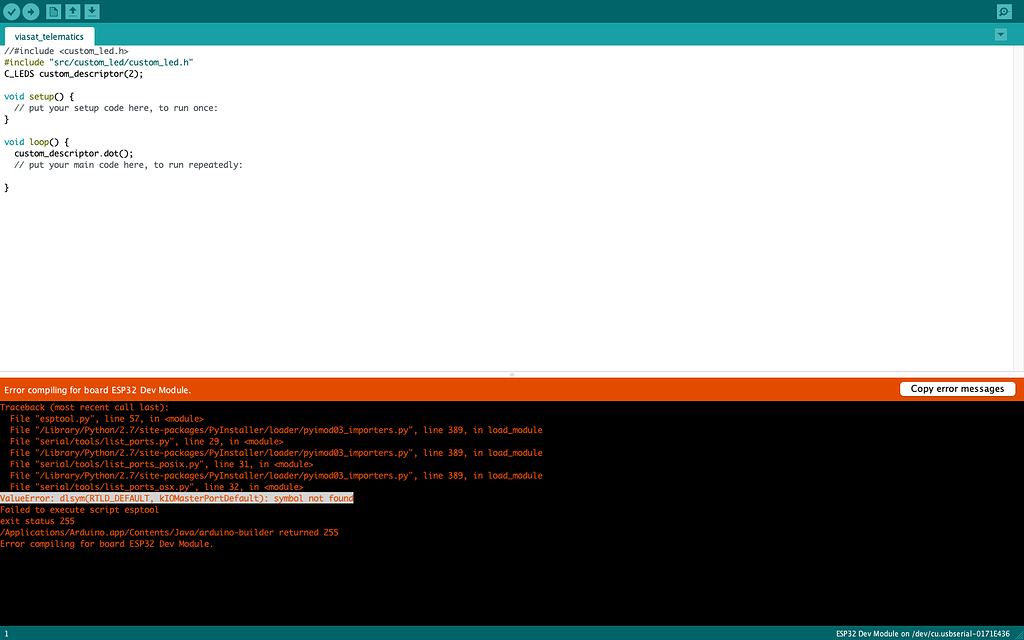Select the viasat_telematics tab
Viewport: 1024px width, 640px height.
49,36
